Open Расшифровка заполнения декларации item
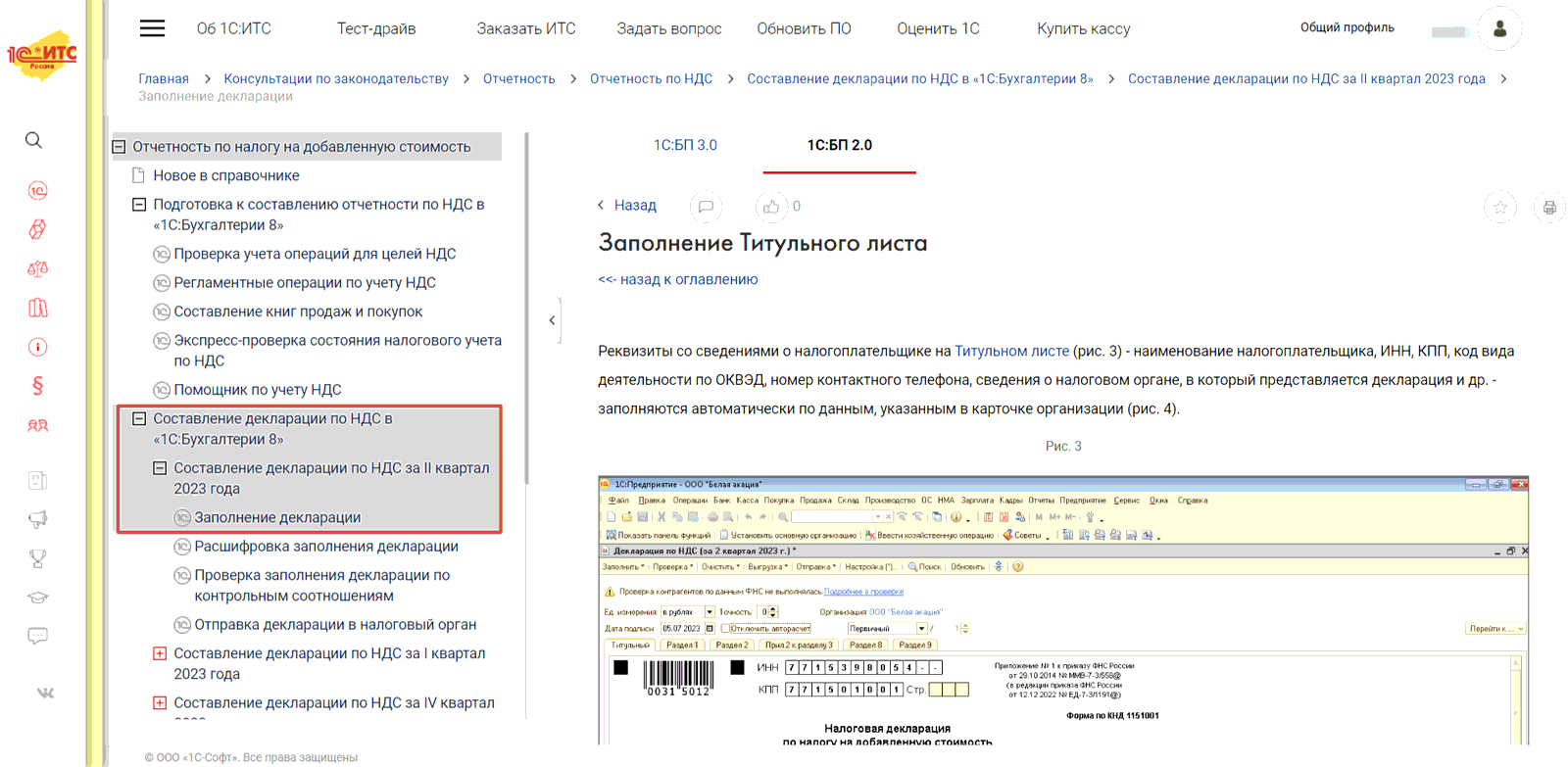 point(326,547)
